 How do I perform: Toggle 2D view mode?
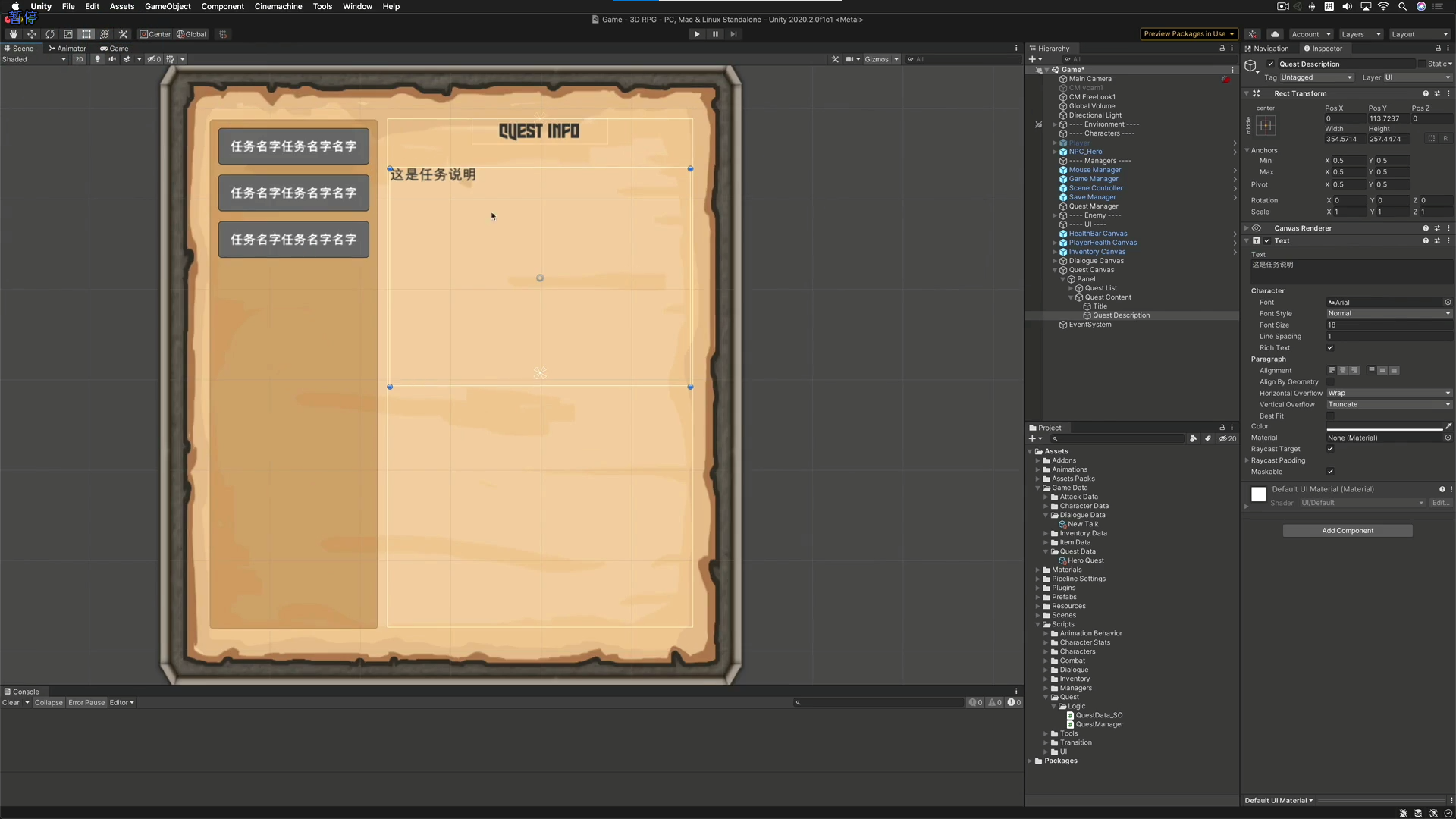(79, 59)
